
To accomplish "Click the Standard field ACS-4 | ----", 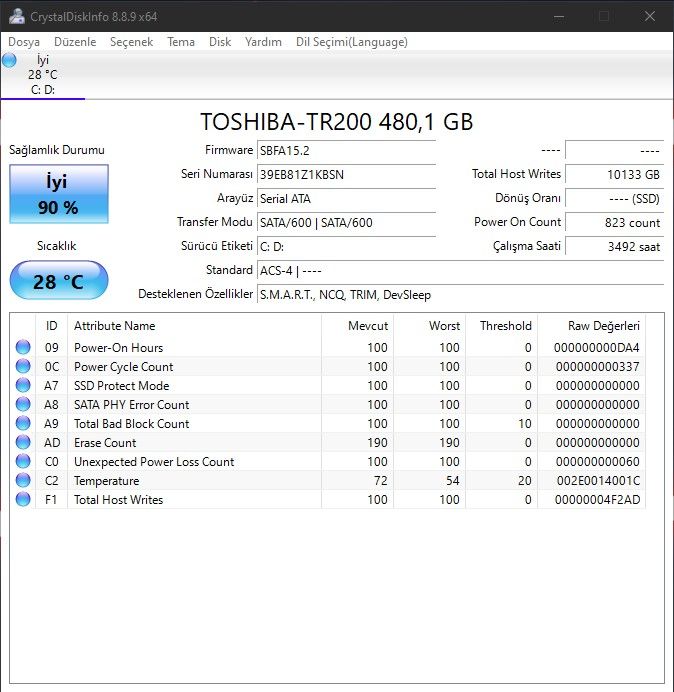I will 460,271.
